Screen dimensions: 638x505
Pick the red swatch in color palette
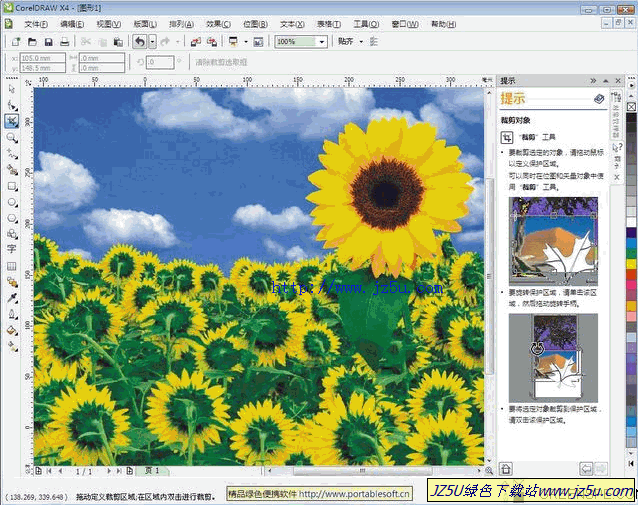631,274
